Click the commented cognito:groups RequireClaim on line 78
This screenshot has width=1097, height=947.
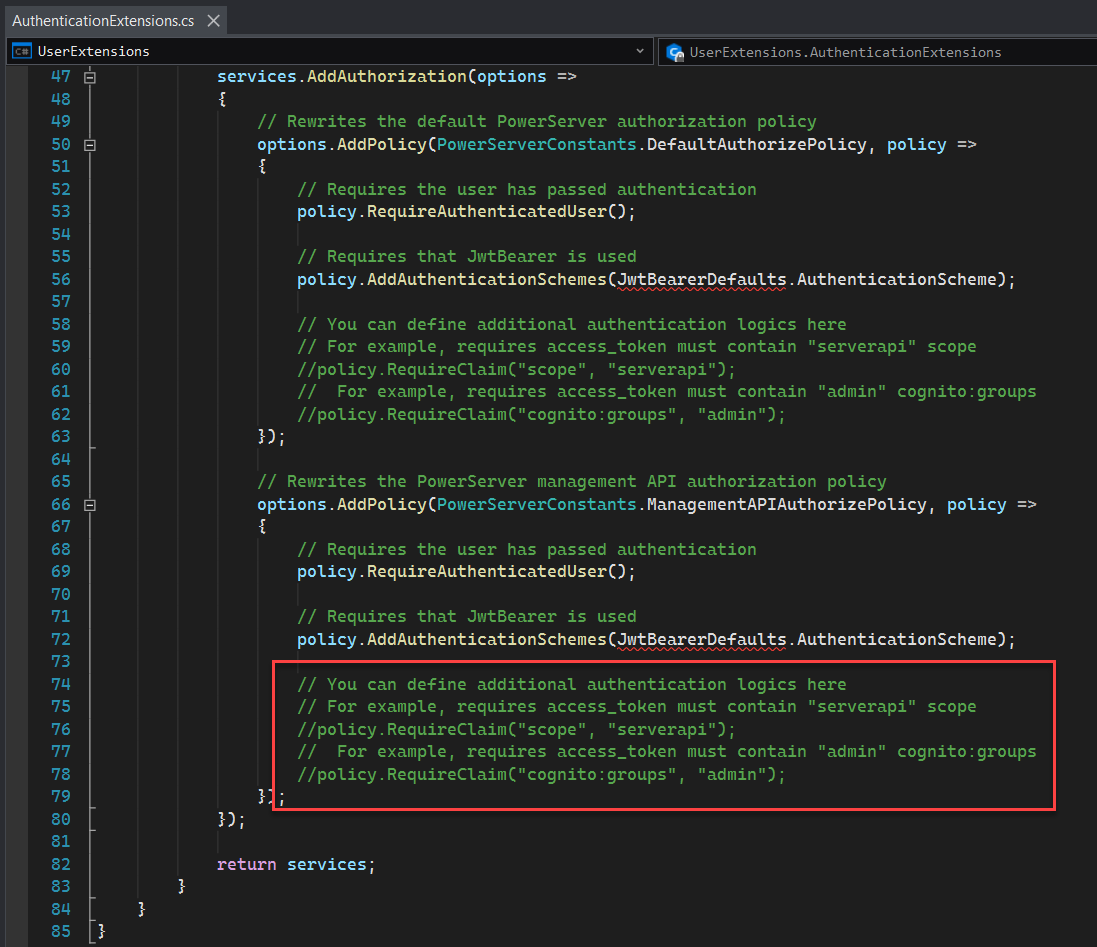(541, 774)
